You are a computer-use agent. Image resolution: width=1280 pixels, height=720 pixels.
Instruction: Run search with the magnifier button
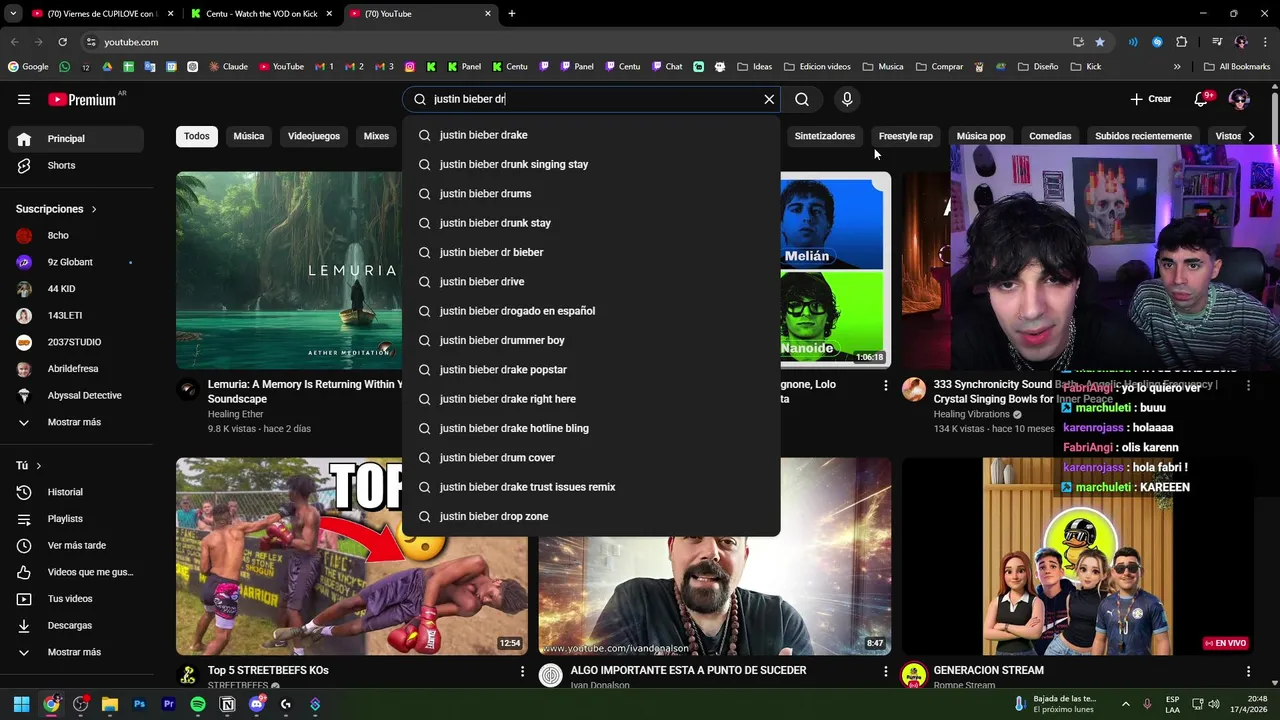click(802, 99)
